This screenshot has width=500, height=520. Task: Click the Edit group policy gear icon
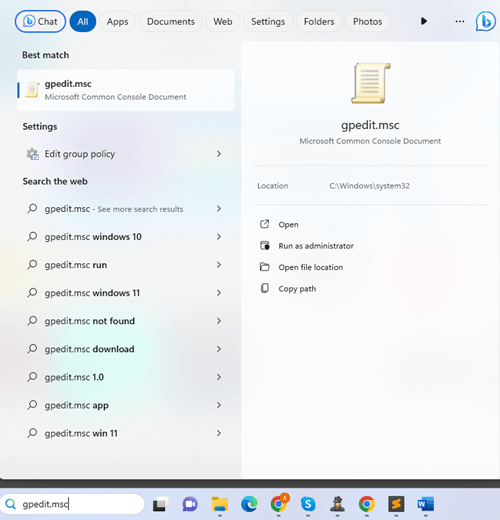[x=33, y=154]
